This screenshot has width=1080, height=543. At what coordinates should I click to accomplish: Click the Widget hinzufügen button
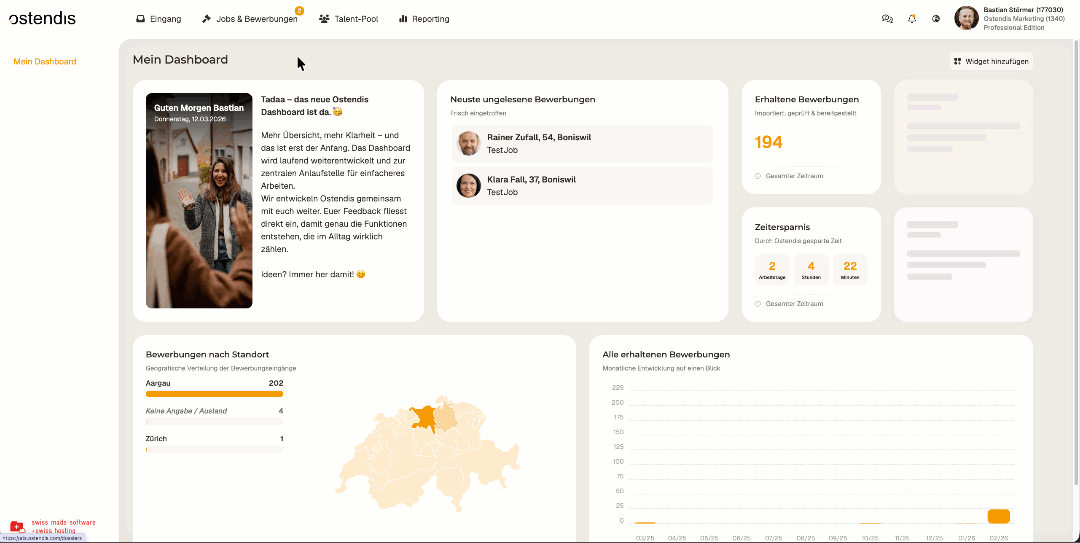point(990,61)
